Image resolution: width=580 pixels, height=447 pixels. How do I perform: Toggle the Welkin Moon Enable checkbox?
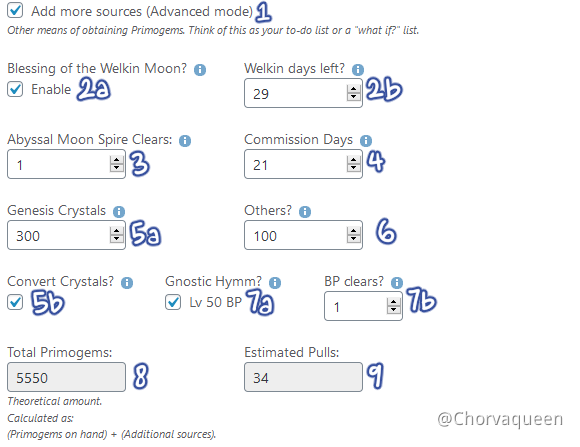[15, 89]
